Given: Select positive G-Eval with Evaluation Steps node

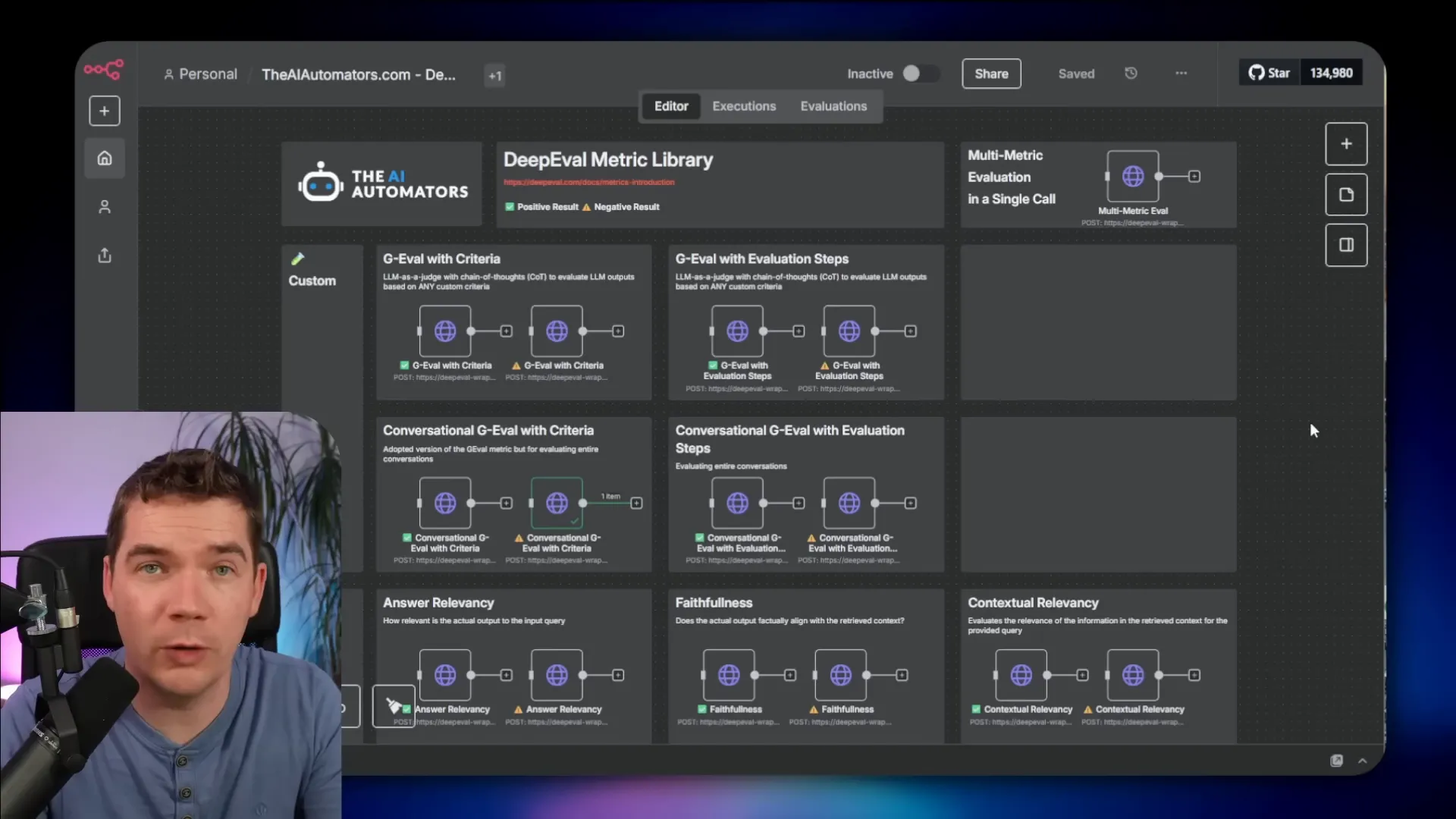Looking at the screenshot, I should (737, 331).
